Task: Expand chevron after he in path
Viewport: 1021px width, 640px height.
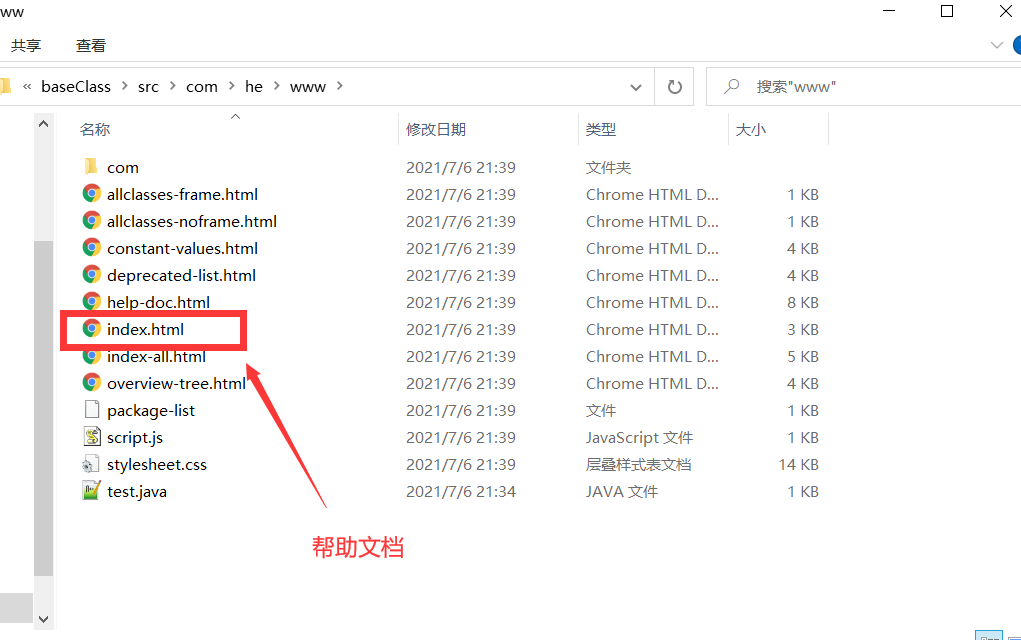Action: coord(276,86)
